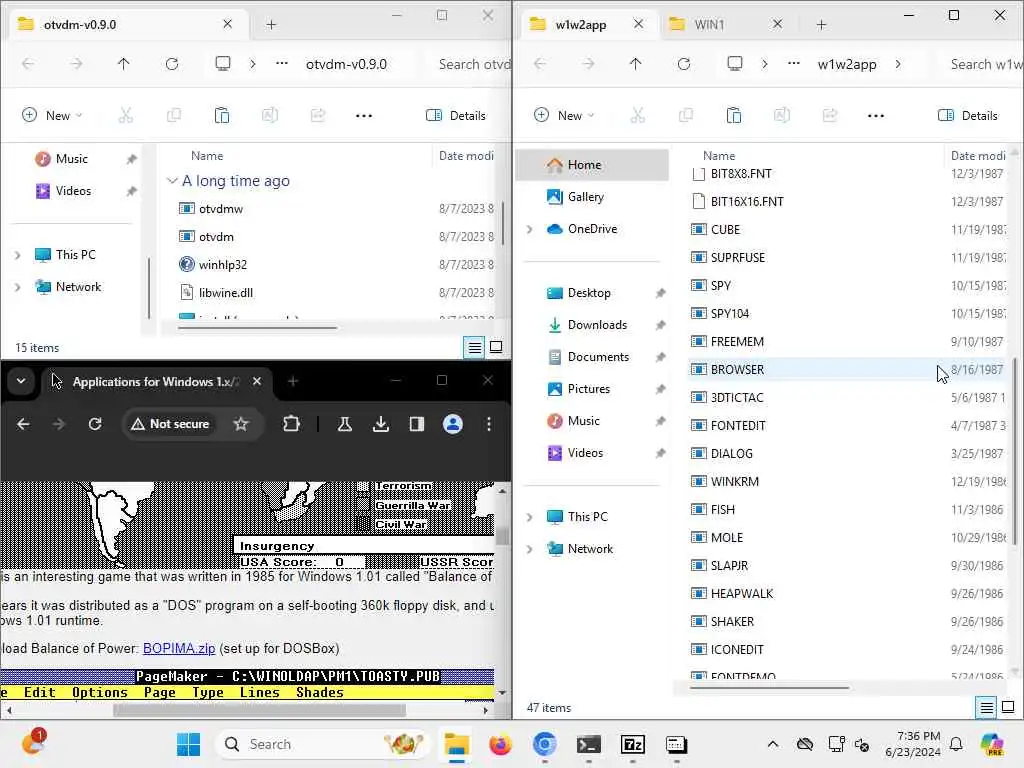Show hidden system tray icons chevron

tap(773, 744)
